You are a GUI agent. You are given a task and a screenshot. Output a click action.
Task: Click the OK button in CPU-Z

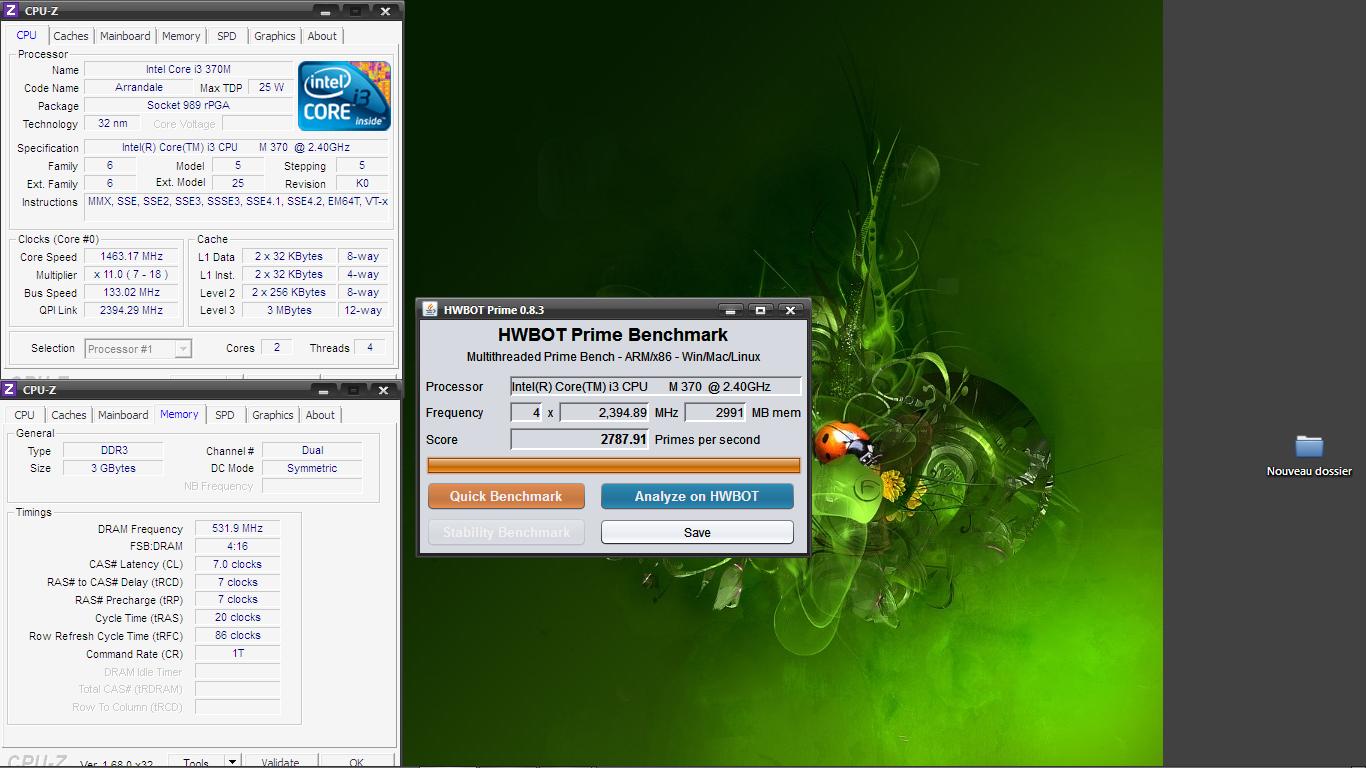[x=356, y=762]
